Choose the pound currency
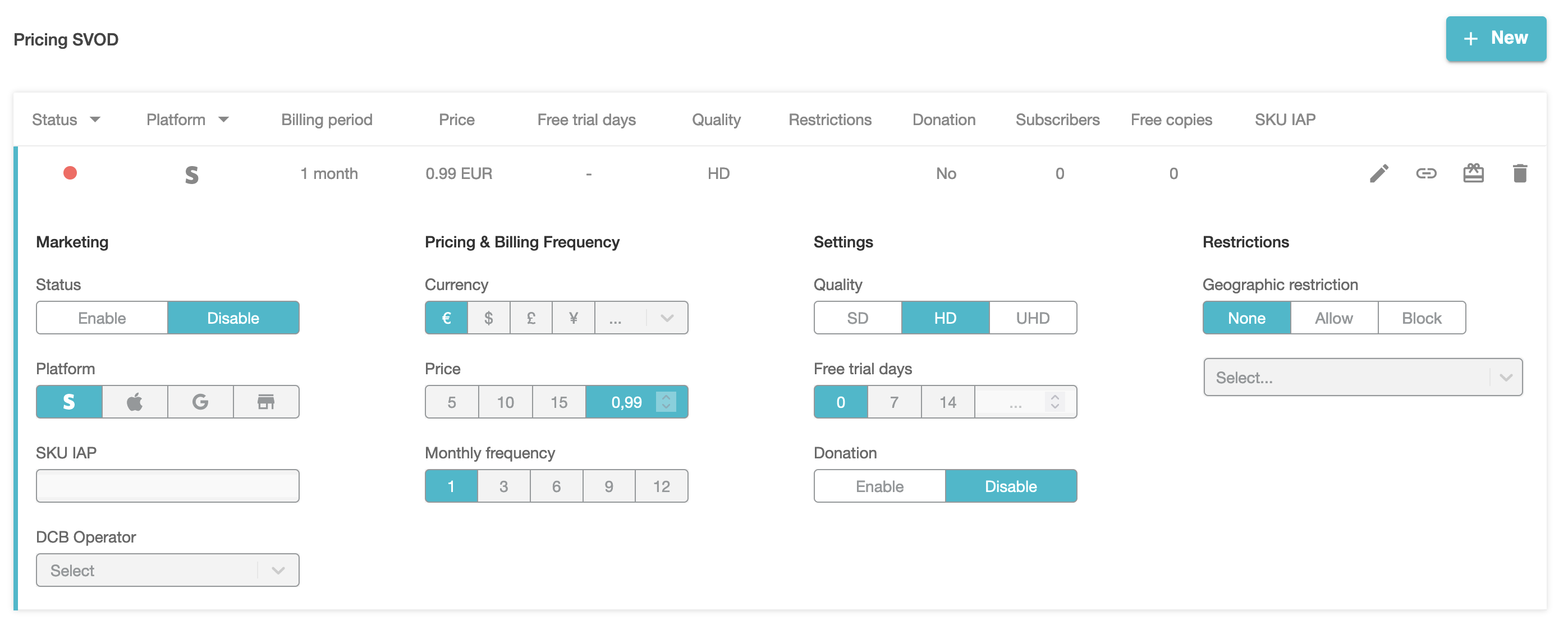This screenshot has height=634, width=1568. pyautogui.click(x=531, y=318)
